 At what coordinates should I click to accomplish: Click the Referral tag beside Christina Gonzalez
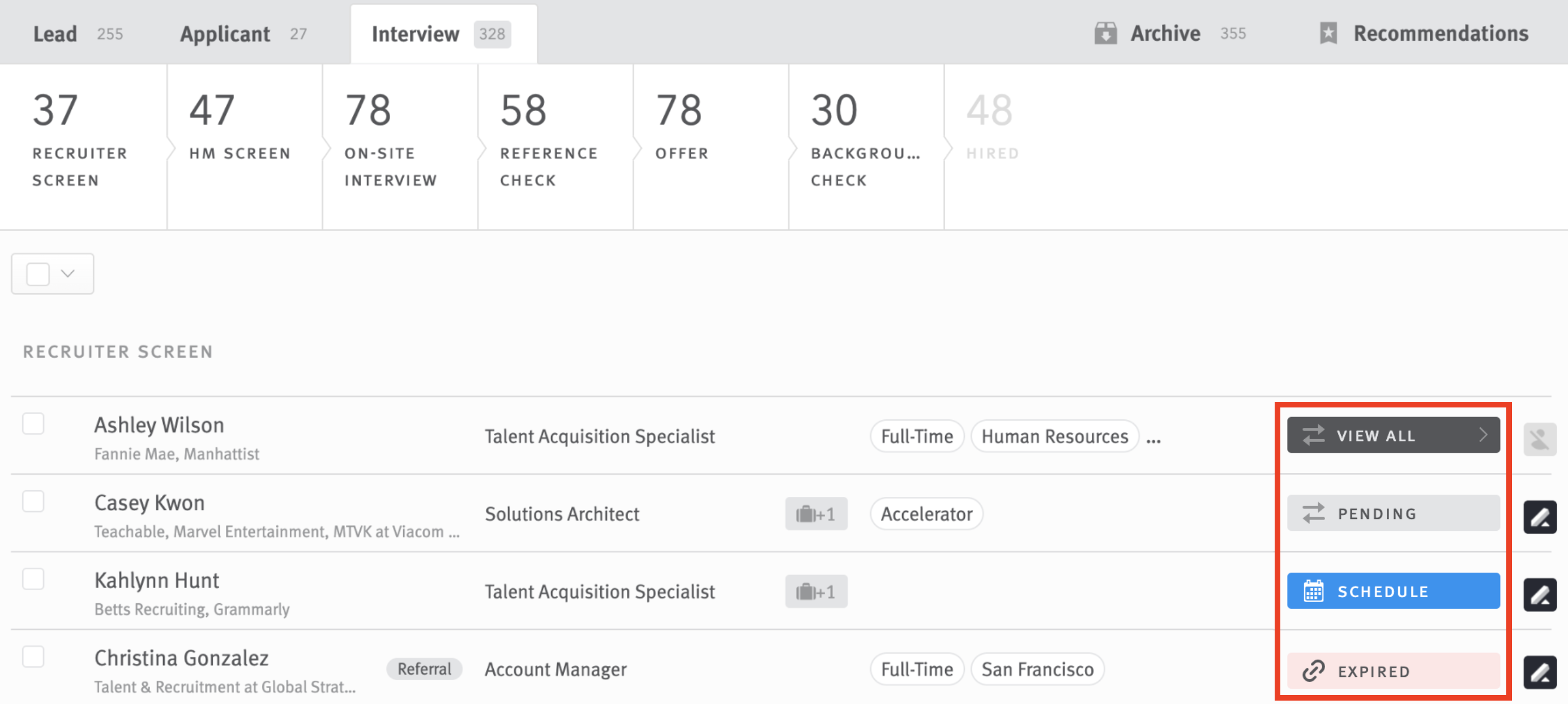click(x=424, y=669)
